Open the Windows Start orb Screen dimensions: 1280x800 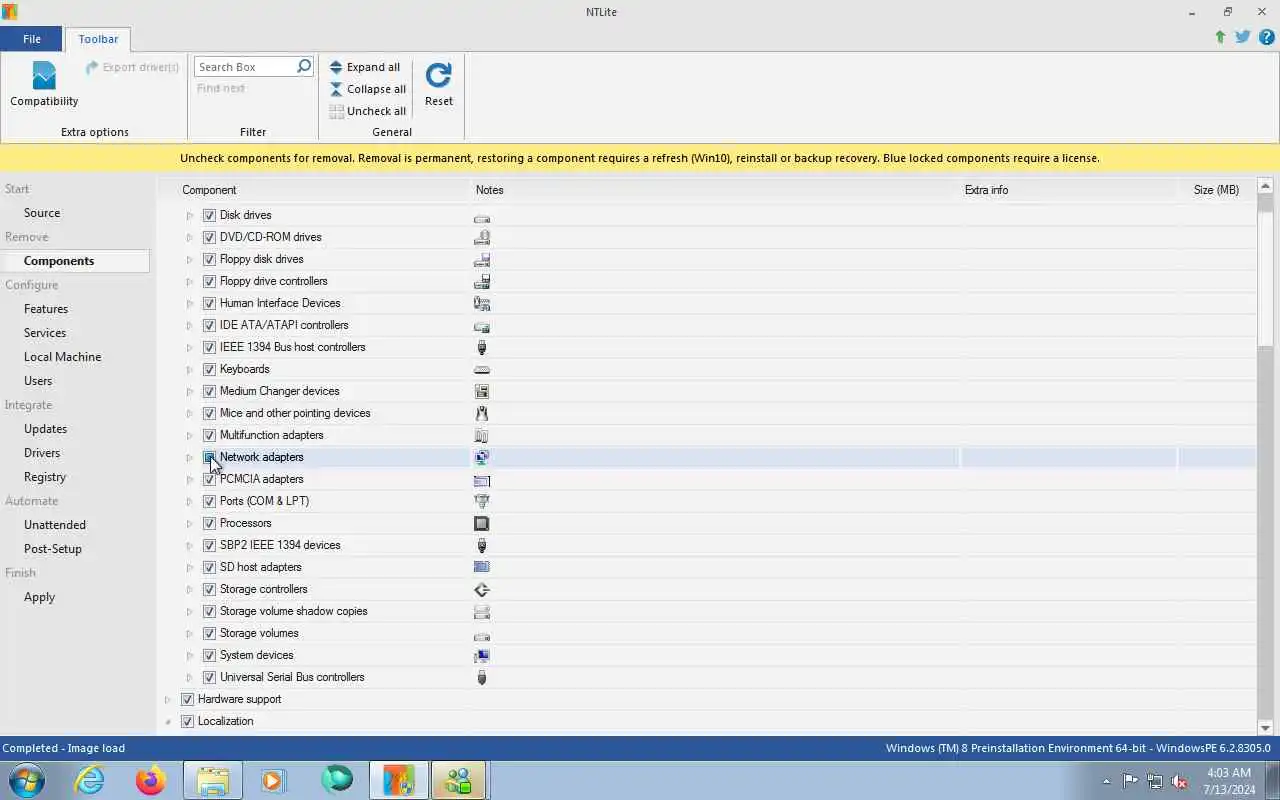click(27, 780)
